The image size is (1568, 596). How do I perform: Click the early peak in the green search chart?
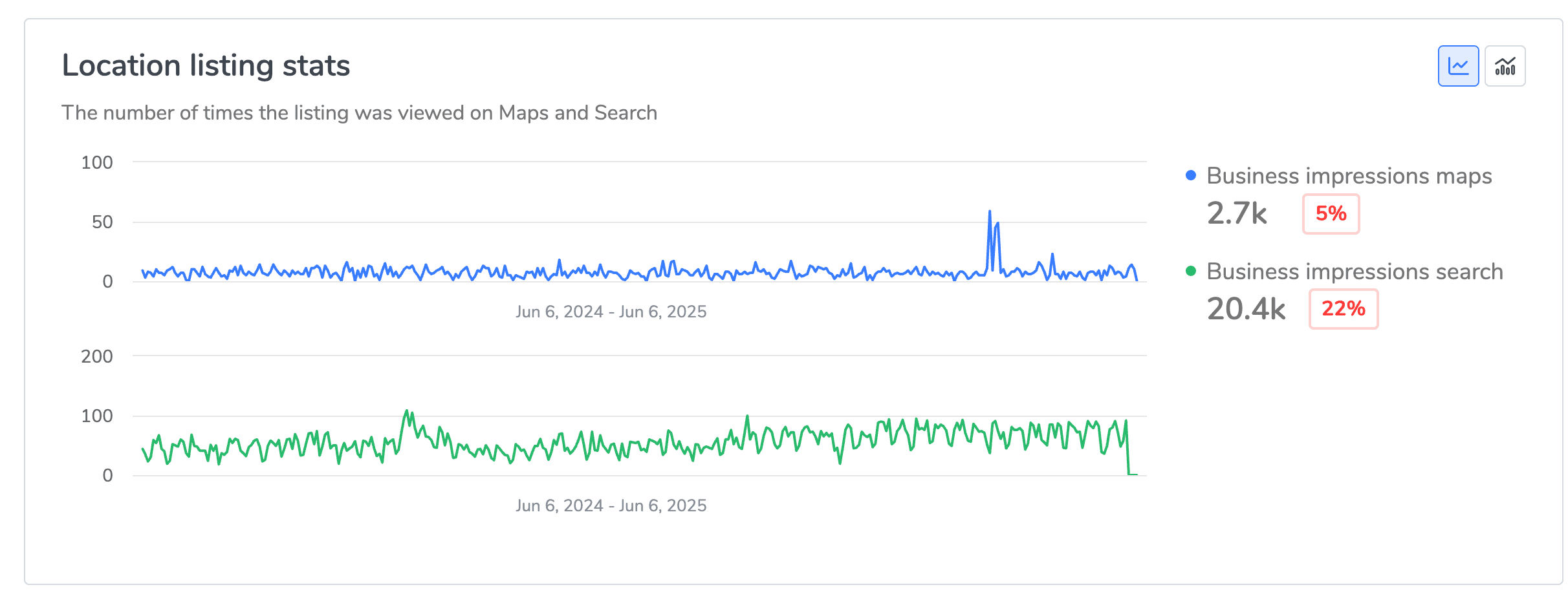(407, 412)
